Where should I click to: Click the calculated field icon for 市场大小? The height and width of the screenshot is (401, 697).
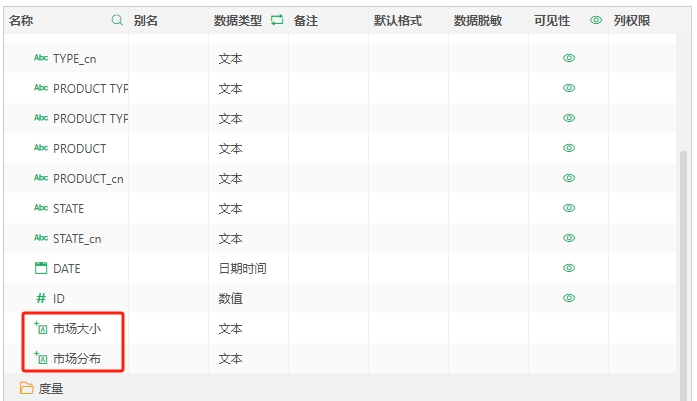tap(41, 328)
